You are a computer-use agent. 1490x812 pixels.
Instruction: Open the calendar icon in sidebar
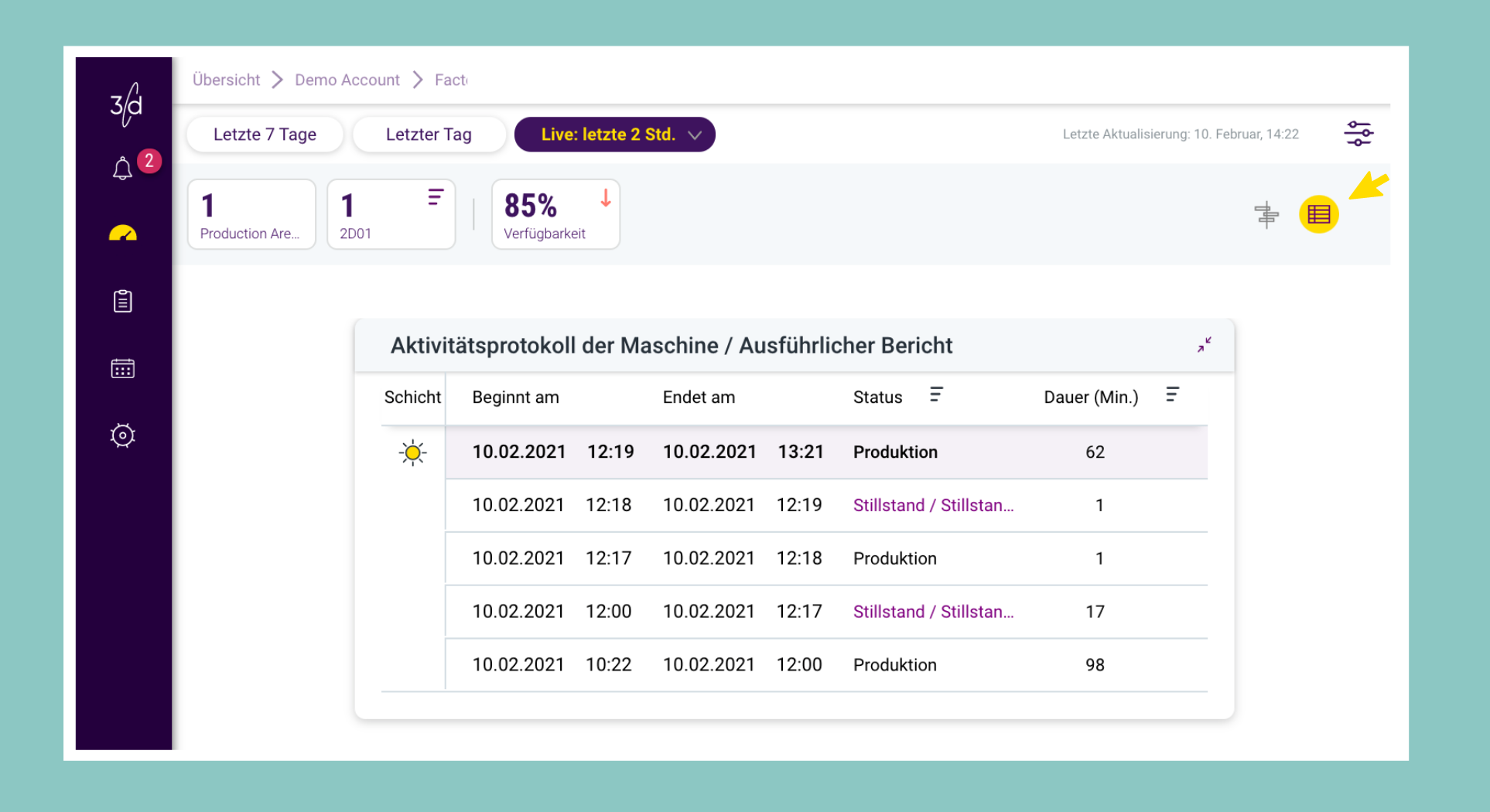coord(123,368)
